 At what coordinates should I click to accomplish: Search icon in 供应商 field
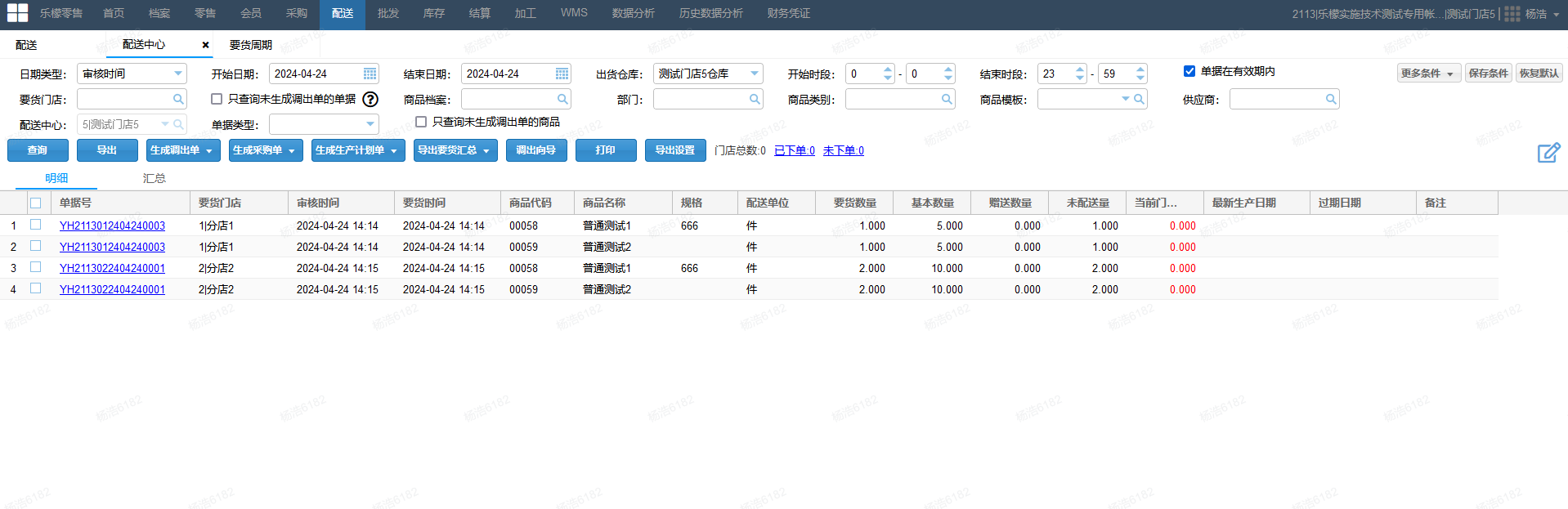pyautogui.click(x=1331, y=99)
